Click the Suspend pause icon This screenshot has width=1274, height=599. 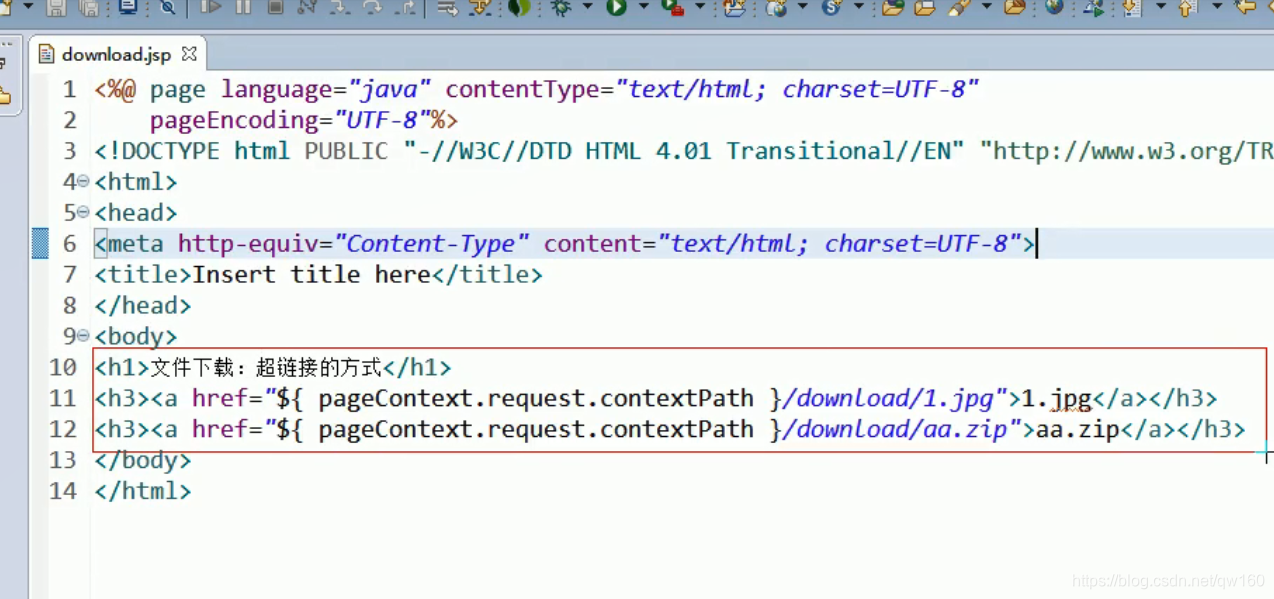(x=242, y=7)
